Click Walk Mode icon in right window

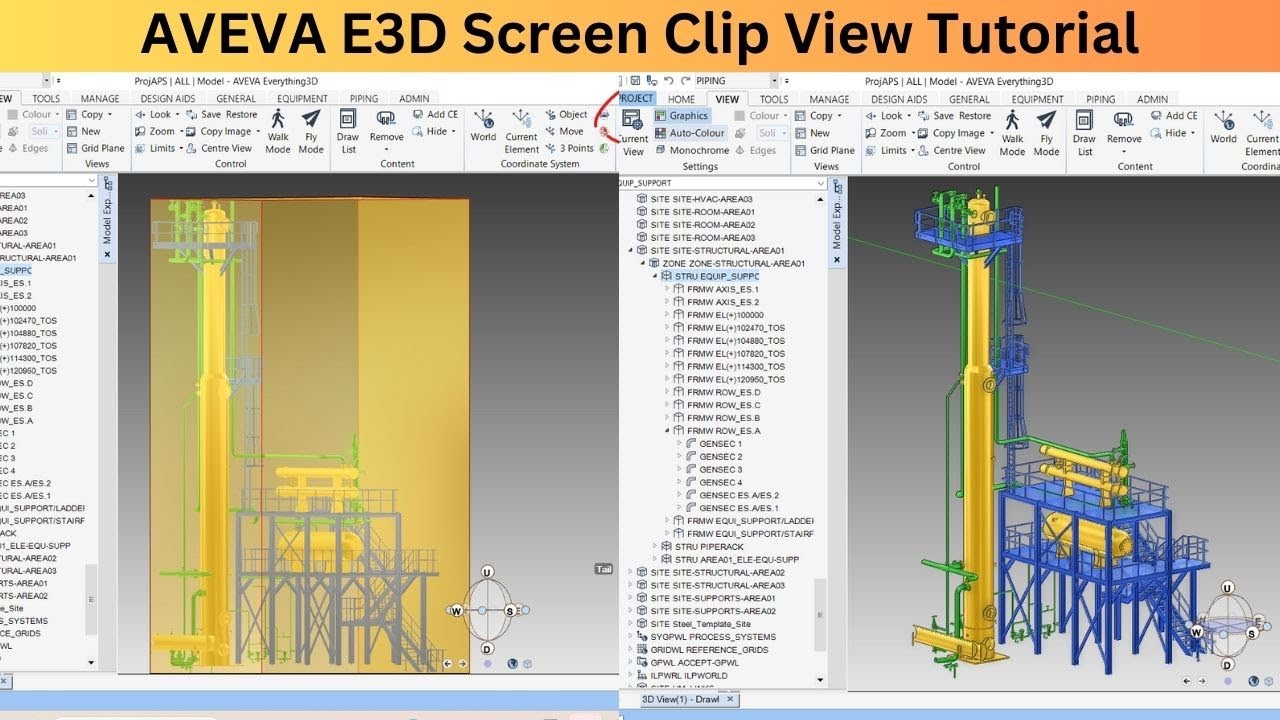pyautogui.click(x=1012, y=120)
